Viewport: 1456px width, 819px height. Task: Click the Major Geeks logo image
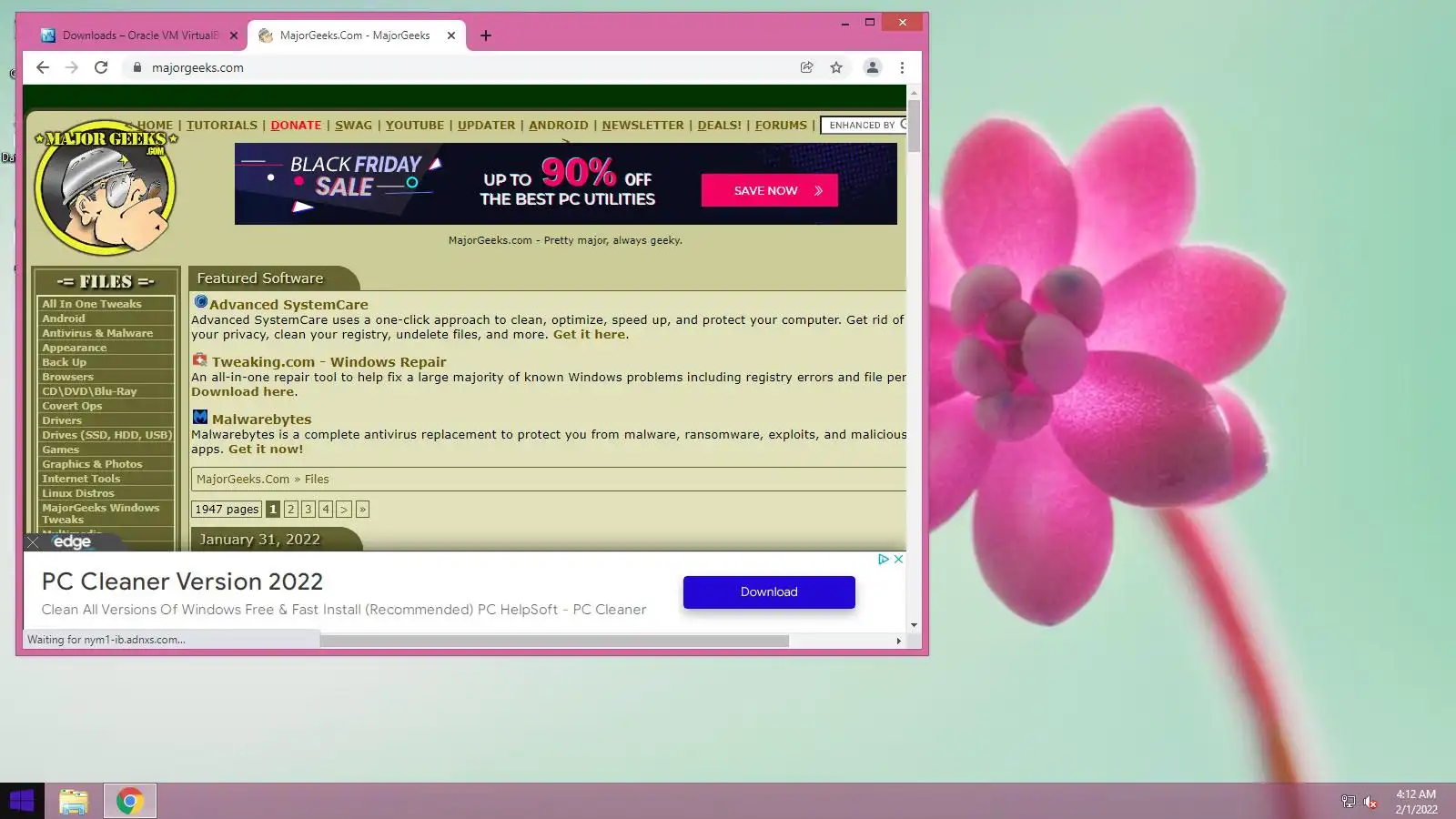click(106, 188)
